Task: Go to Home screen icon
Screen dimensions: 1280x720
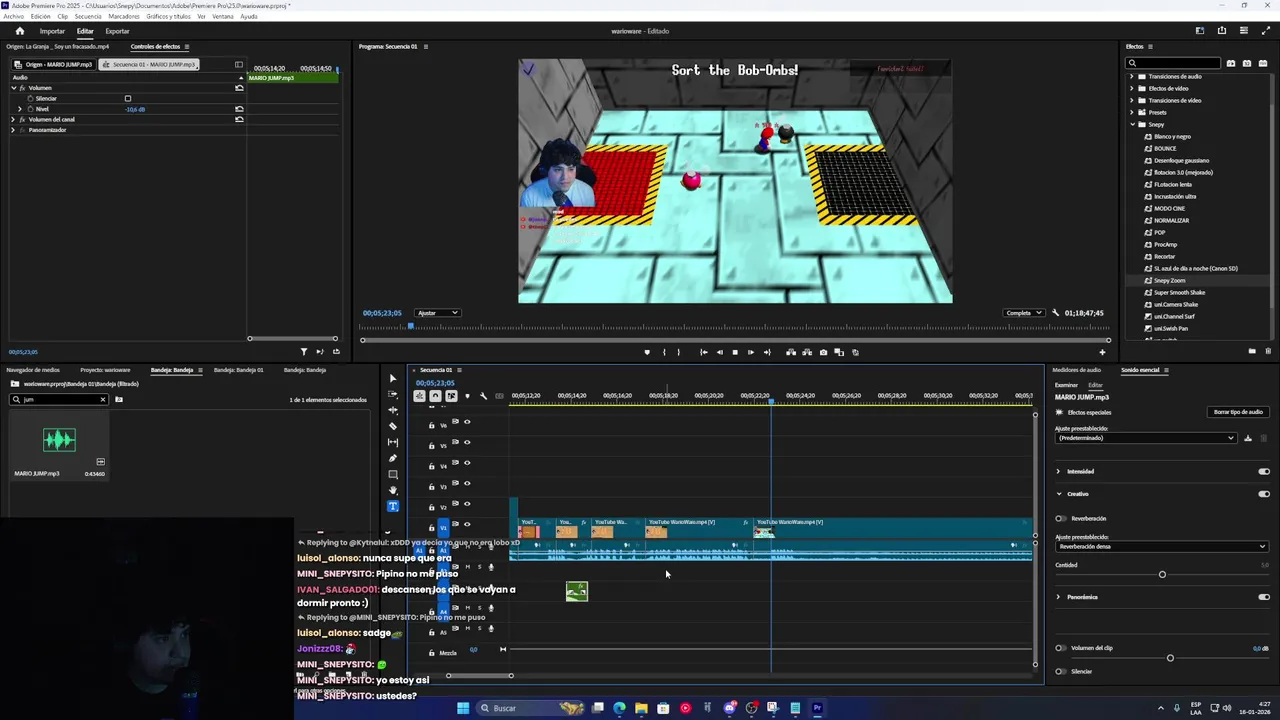Action: (19, 31)
